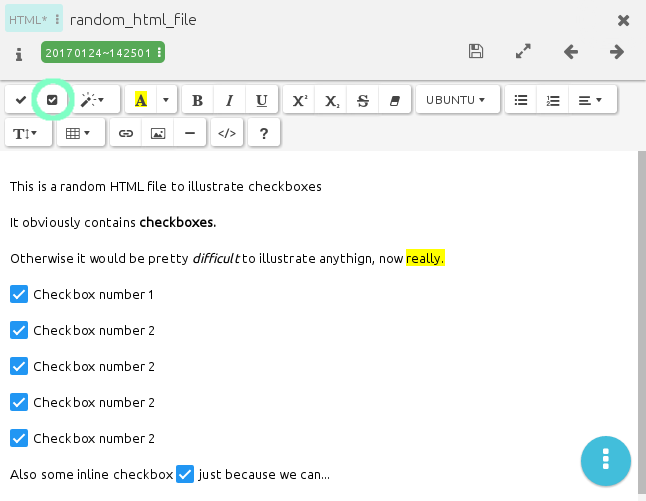
Task: Click the eraser remove formatting icon
Action: [x=394, y=100]
